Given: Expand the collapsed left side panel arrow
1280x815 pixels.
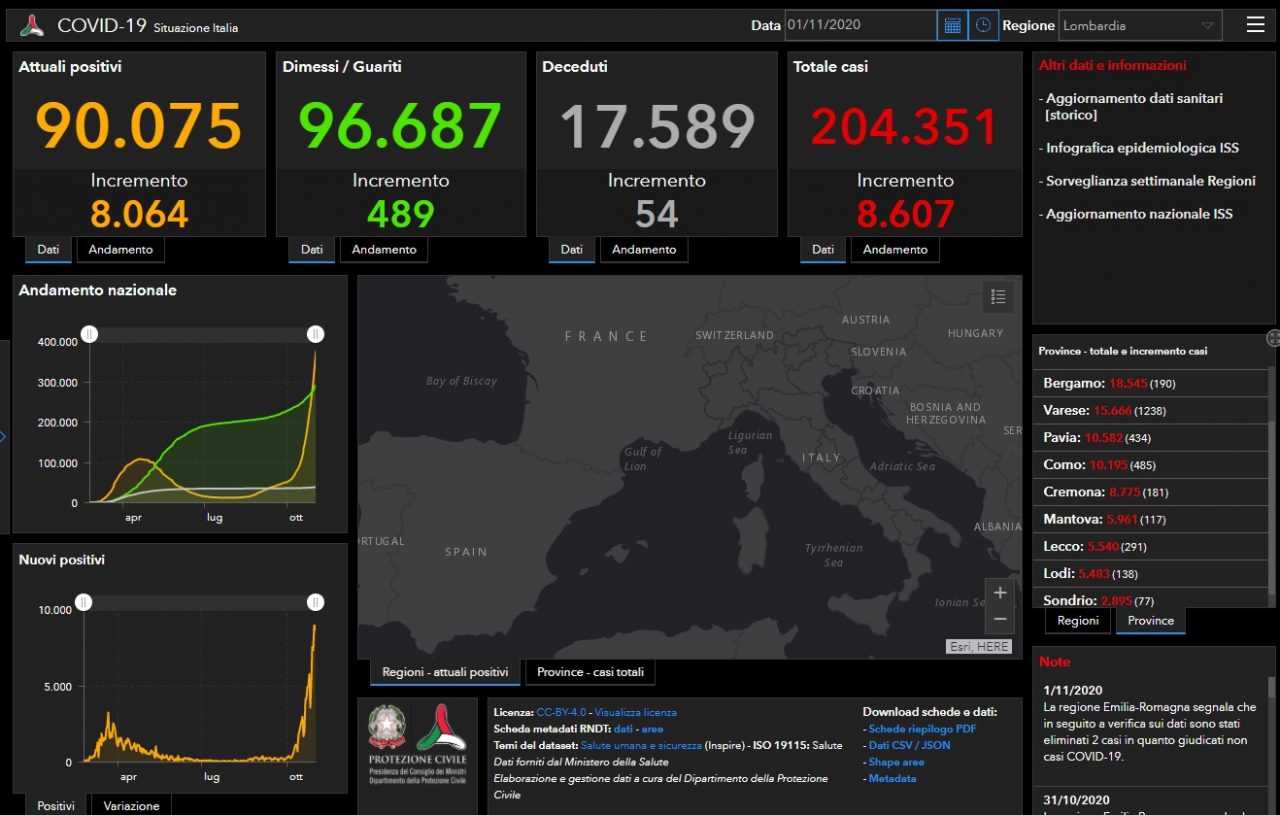Looking at the screenshot, I should coord(3,436).
